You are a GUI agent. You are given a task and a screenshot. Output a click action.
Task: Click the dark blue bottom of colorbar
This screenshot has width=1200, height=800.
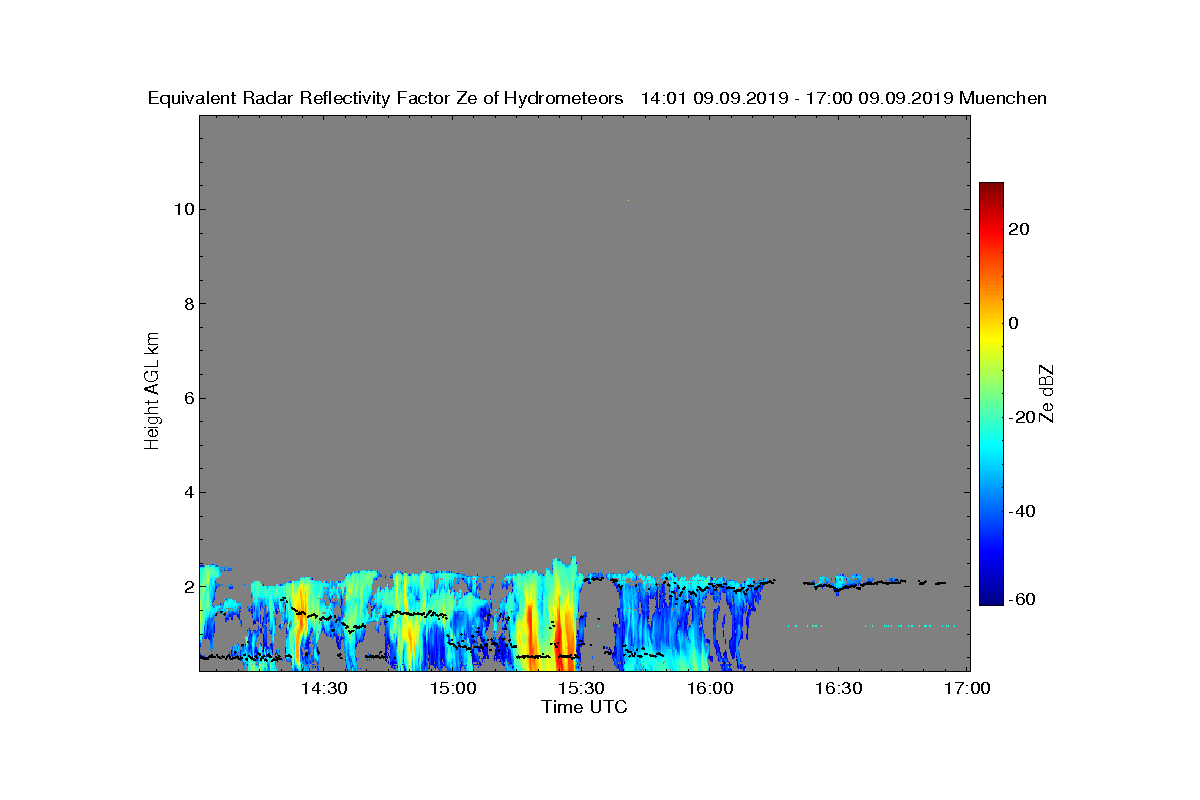pyautogui.click(x=991, y=597)
